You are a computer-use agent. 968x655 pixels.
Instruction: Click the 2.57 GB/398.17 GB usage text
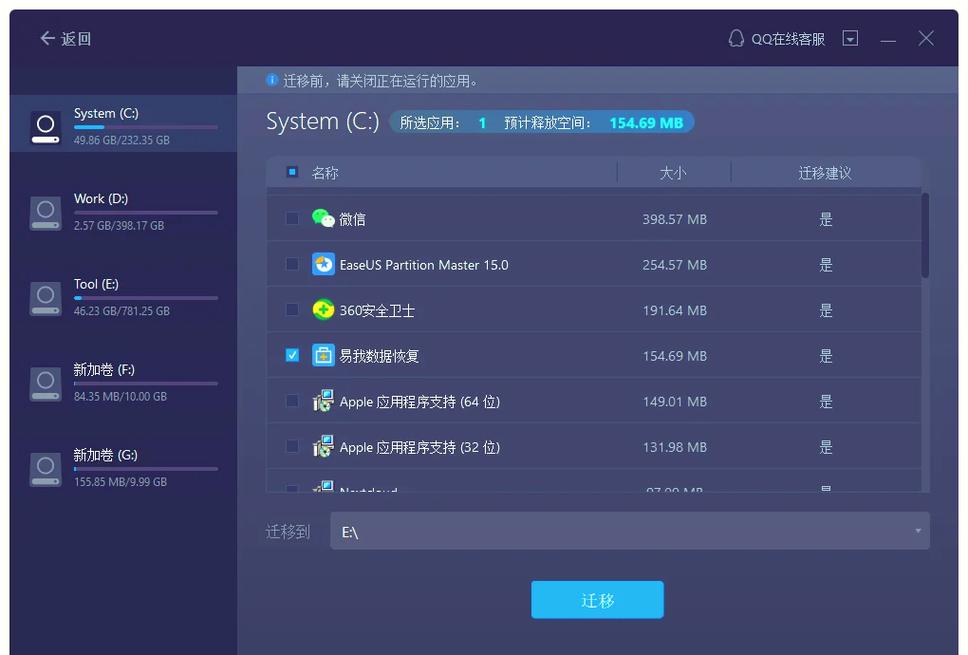coord(119,225)
